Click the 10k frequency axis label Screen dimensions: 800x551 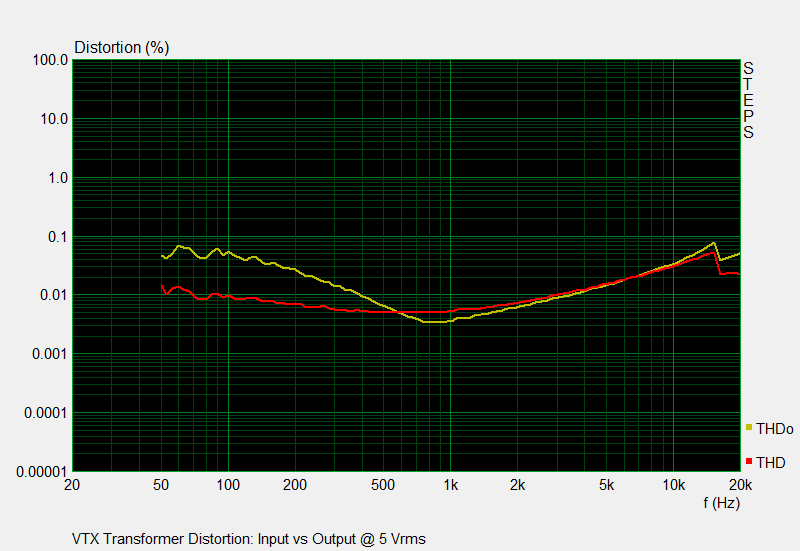tap(673, 485)
